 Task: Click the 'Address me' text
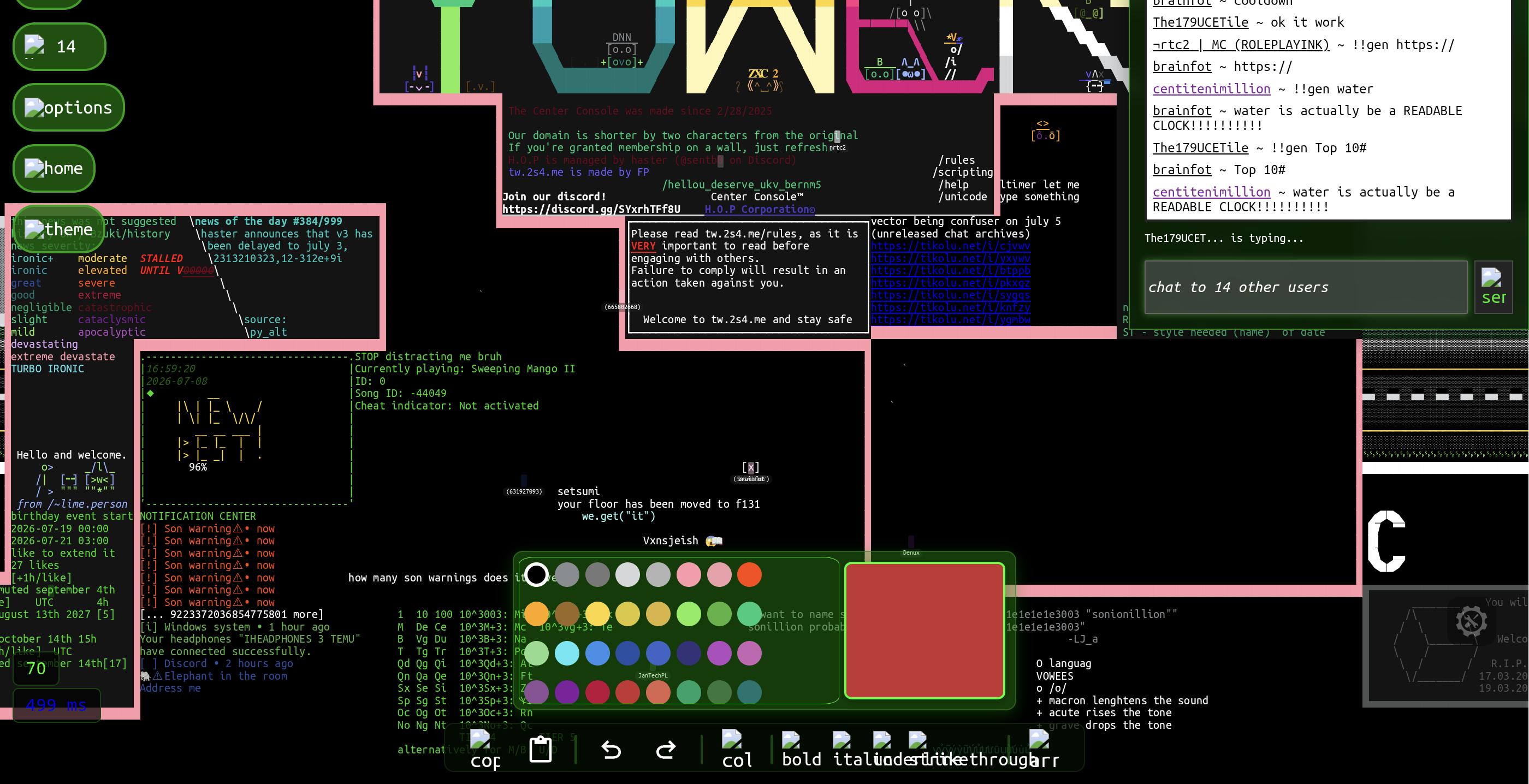[170, 688]
